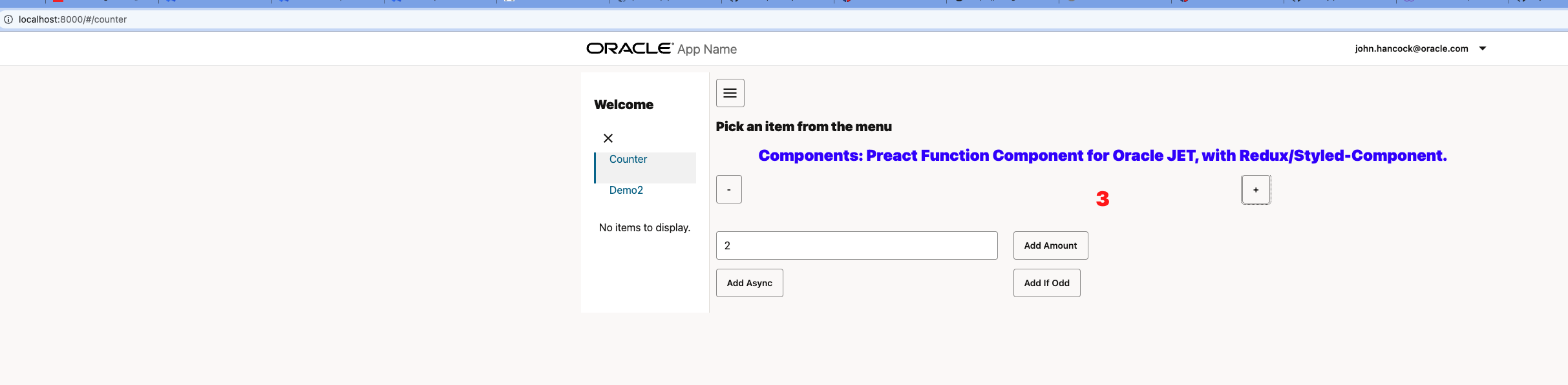Click the 'Pick an item from the menu' heading
The width and height of the screenshot is (1568, 385).
pyautogui.click(x=803, y=127)
